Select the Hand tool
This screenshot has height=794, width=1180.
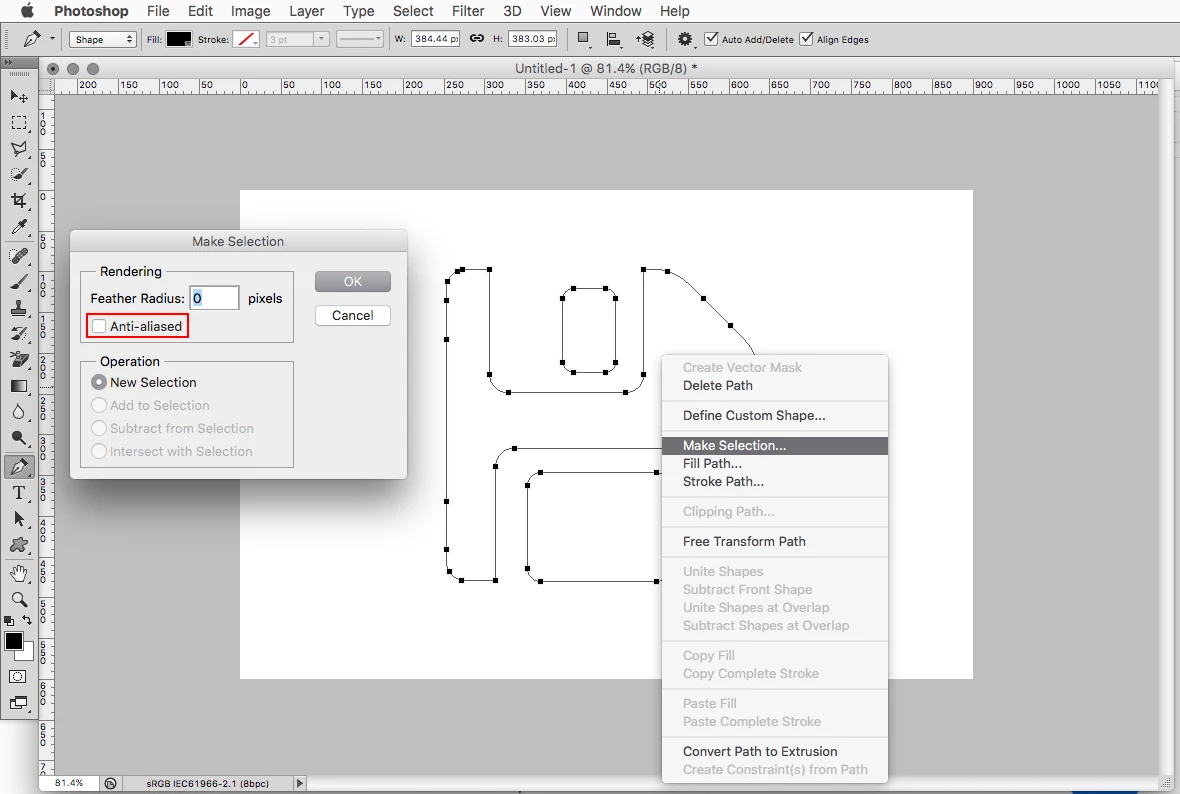coord(19,573)
